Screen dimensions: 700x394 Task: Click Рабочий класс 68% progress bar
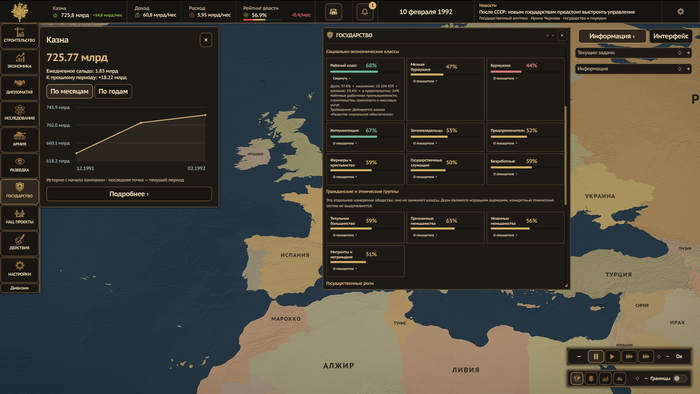coord(365,71)
